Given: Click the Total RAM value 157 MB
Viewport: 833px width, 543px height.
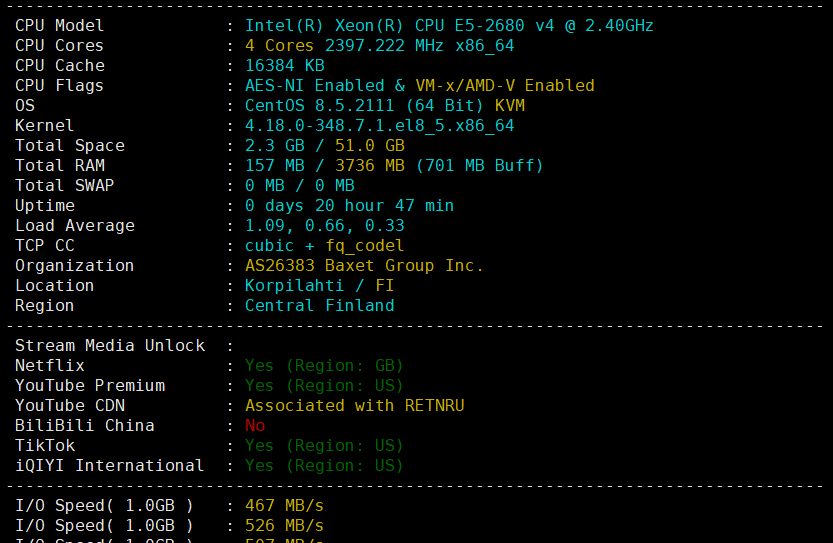Looking at the screenshot, I should point(275,166).
